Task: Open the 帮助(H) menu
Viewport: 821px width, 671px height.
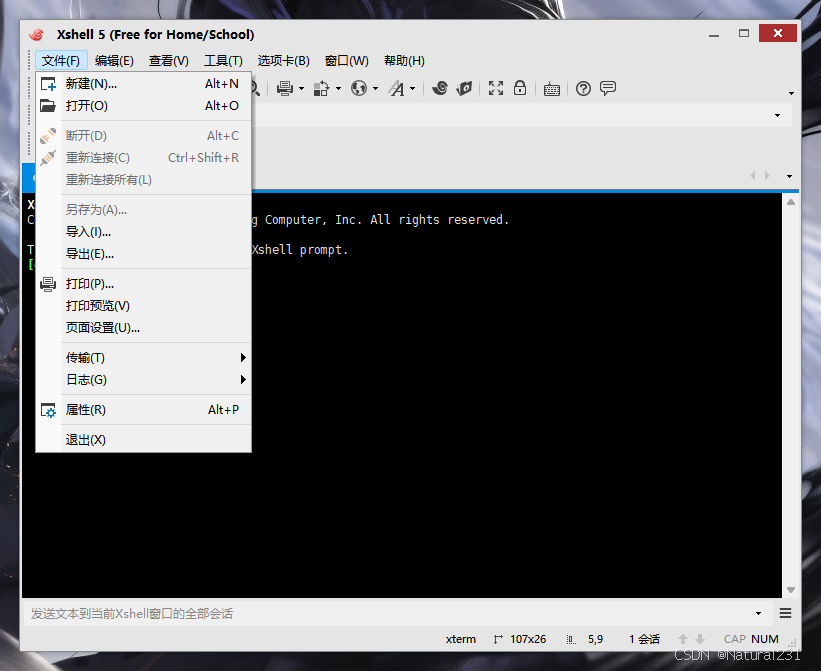Action: pos(404,61)
